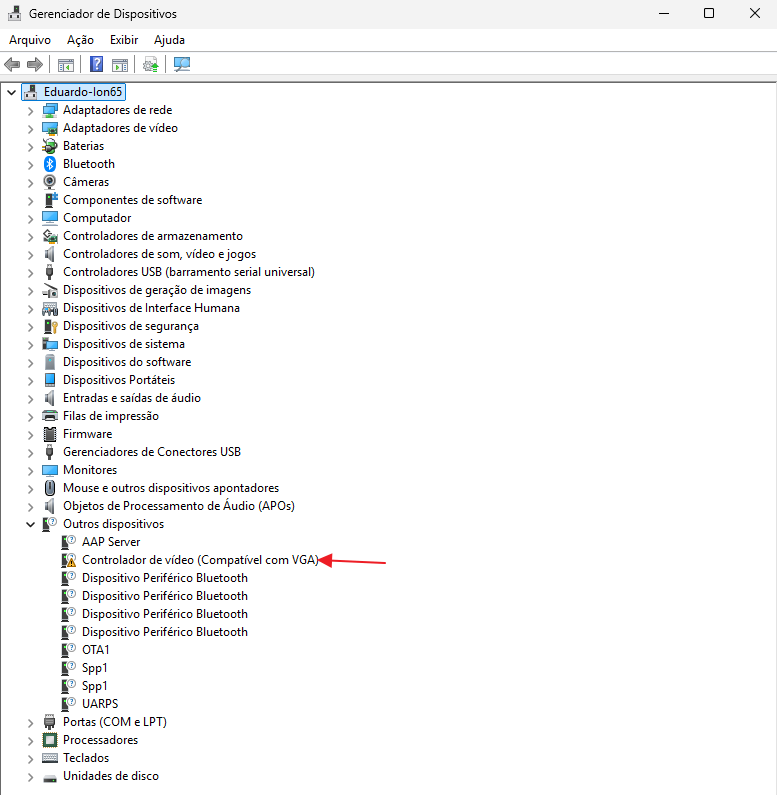Expand Adaptadores de rede category
777x795 pixels.
pyautogui.click(x=30, y=111)
